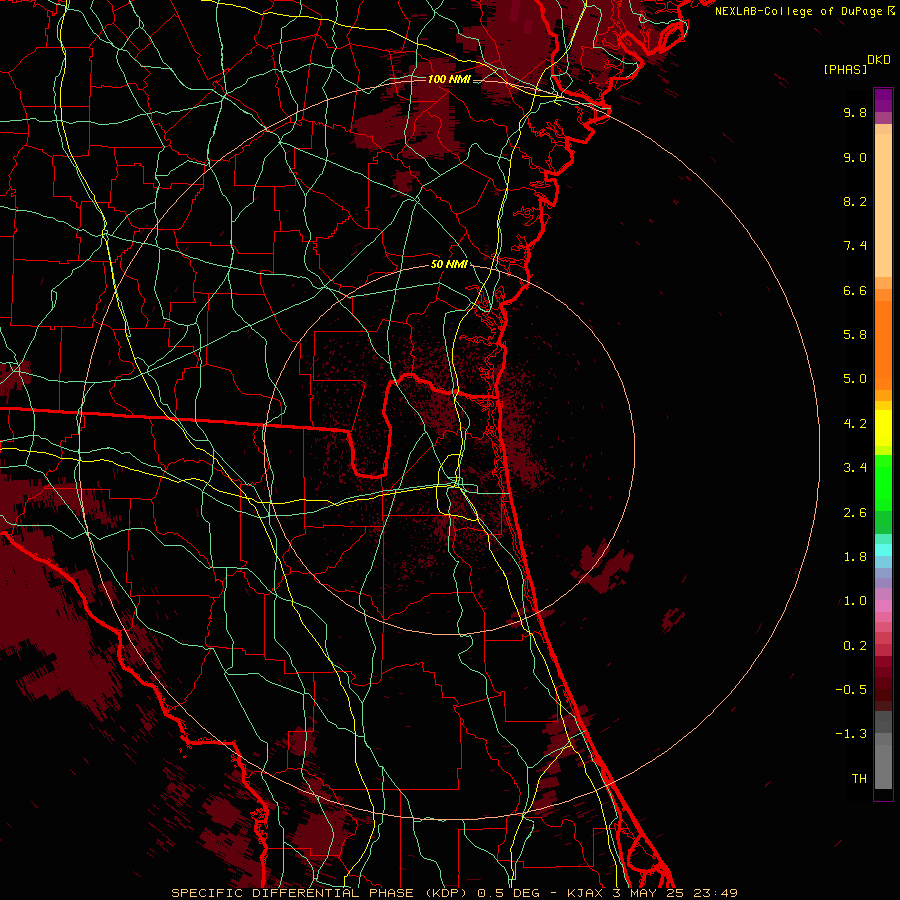Click the orange segment of the colorbar
The height and width of the screenshot is (900, 900).
[883, 345]
